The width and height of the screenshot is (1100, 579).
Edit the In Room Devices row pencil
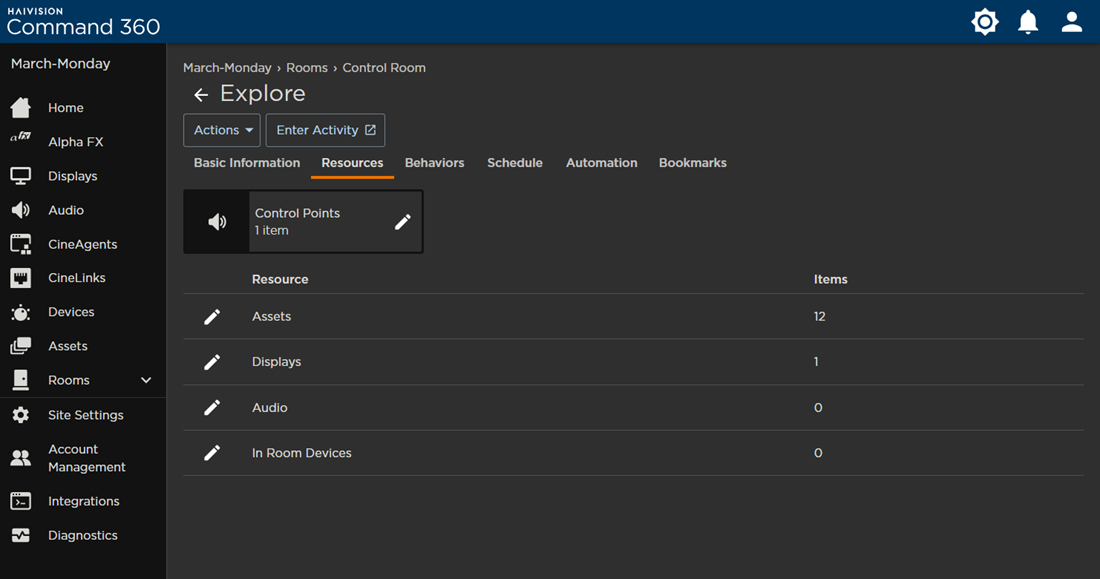click(x=212, y=453)
